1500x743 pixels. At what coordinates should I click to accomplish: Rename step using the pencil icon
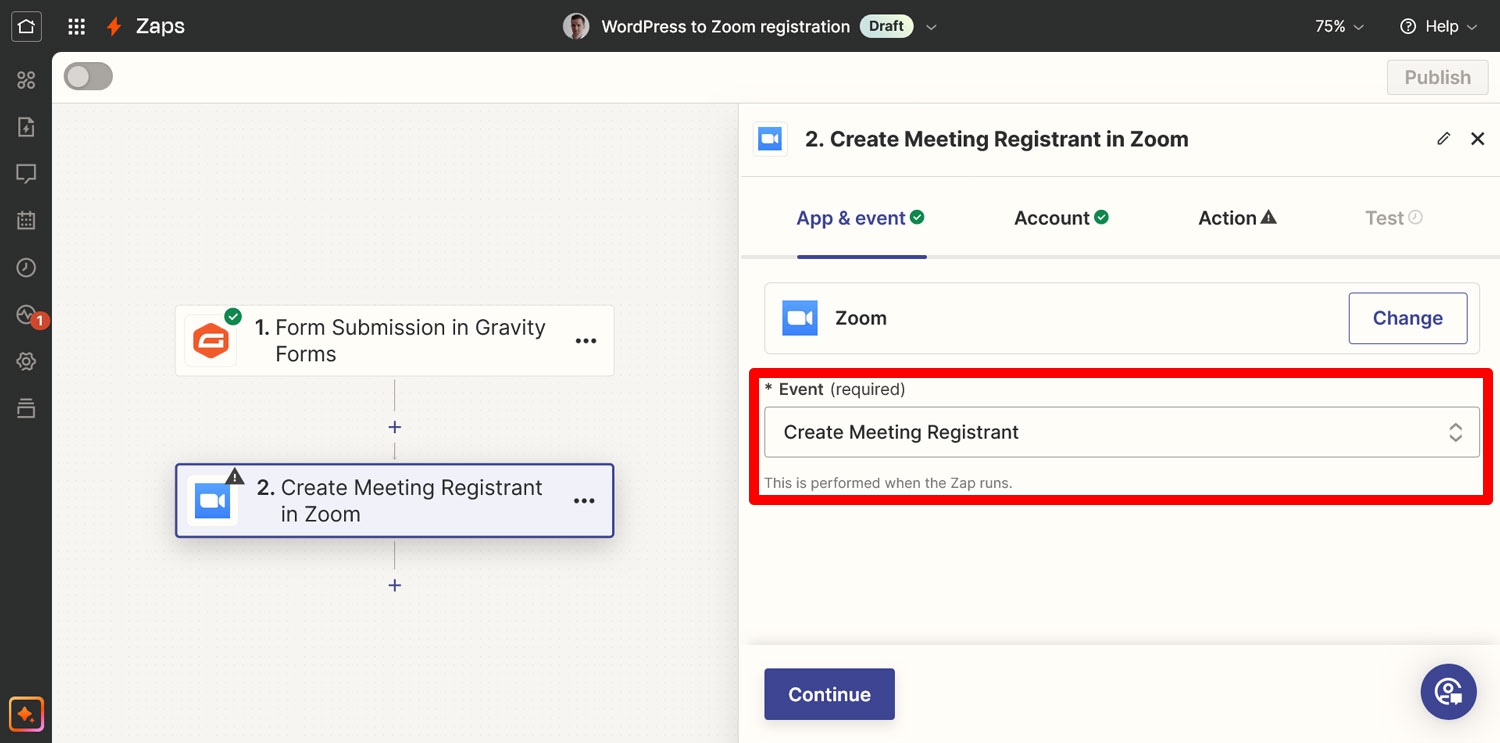1443,139
